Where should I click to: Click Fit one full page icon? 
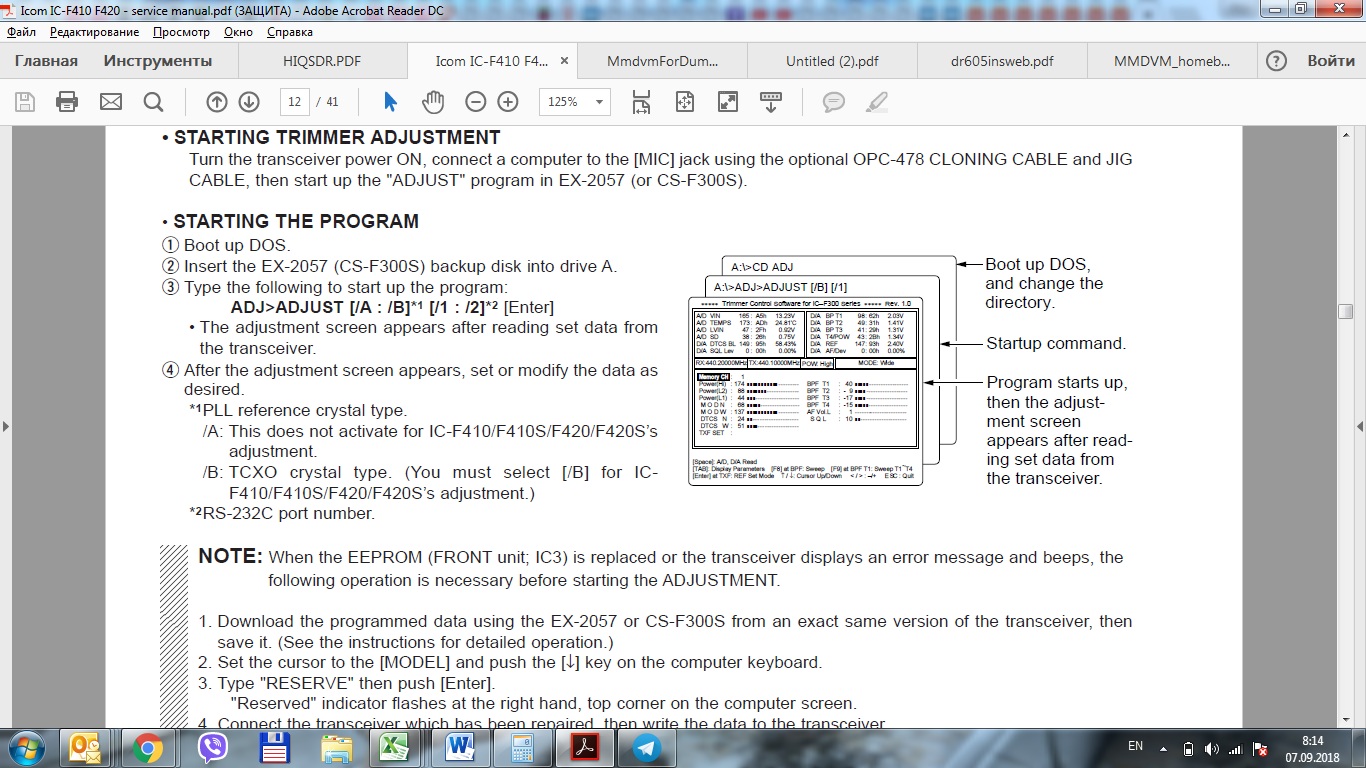tap(685, 102)
